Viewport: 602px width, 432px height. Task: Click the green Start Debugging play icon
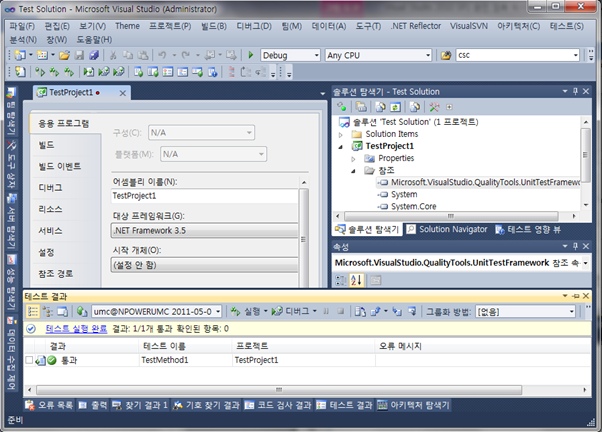pos(251,55)
